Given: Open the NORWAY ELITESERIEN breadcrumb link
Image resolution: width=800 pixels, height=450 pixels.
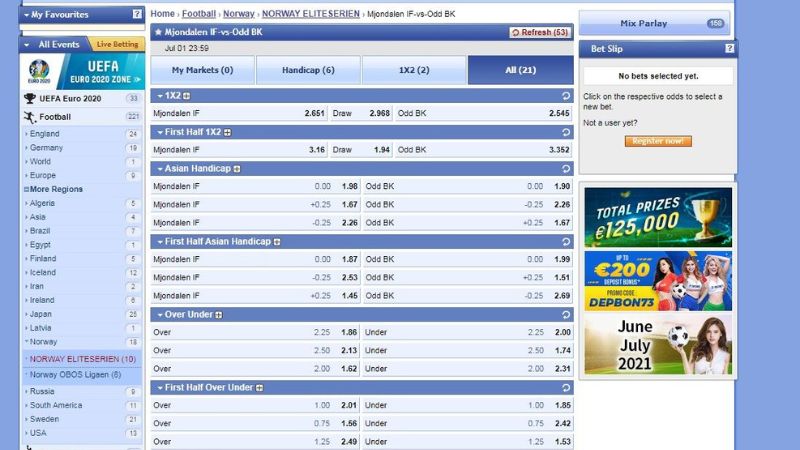Looking at the screenshot, I should pyautogui.click(x=311, y=14).
